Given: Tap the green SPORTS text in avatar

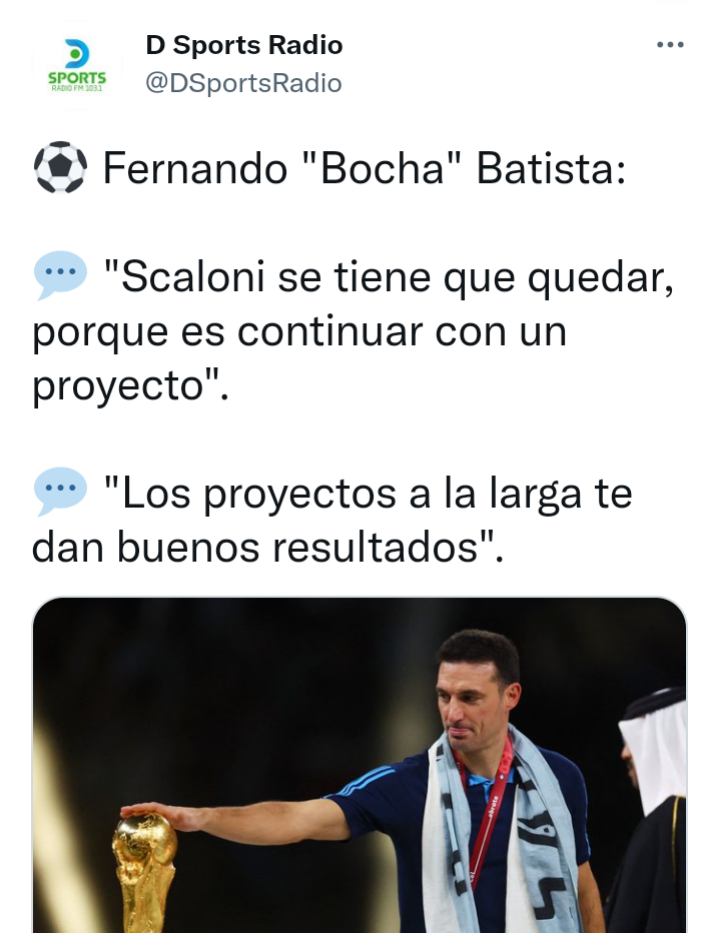Looking at the screenshot, I should (x=77, y=78).
